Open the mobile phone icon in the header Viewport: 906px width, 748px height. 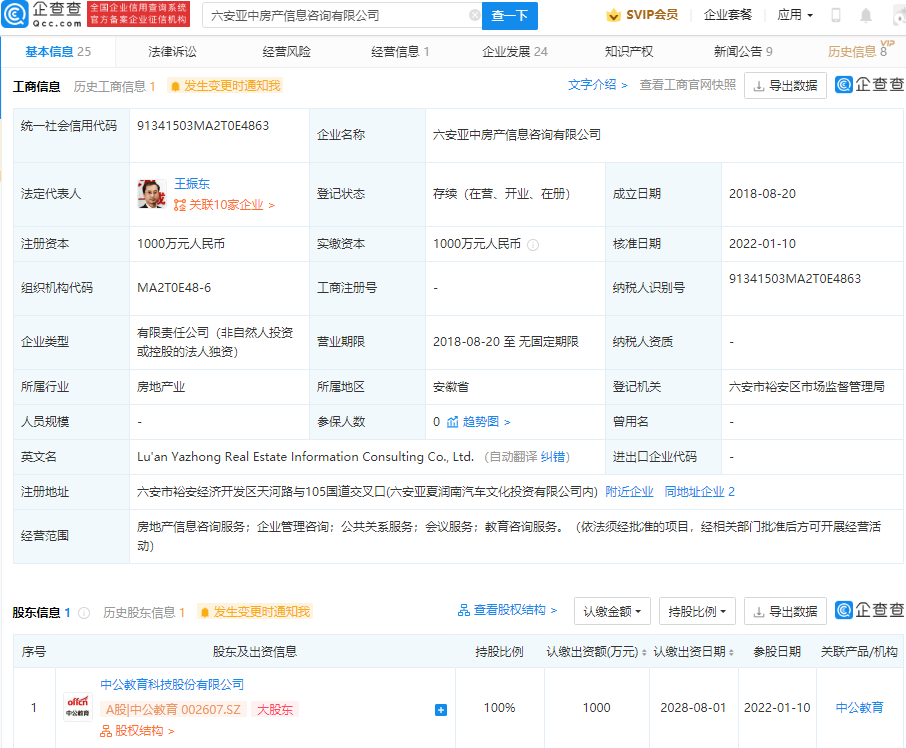pyautogui.click(x=836, y=15)
